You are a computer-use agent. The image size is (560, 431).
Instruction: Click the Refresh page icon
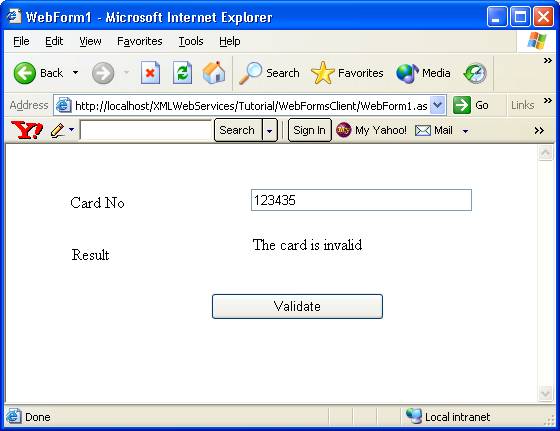[182, 73]
